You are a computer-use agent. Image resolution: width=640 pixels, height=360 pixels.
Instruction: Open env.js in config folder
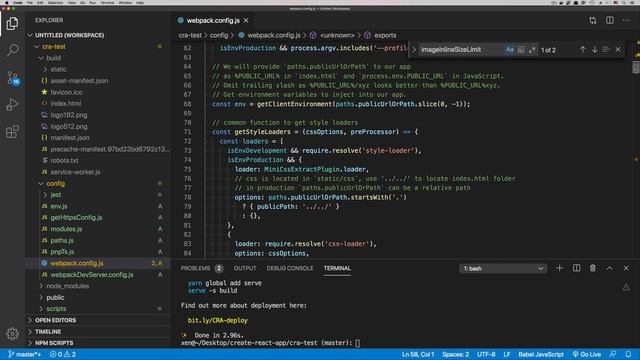point(59,207)
